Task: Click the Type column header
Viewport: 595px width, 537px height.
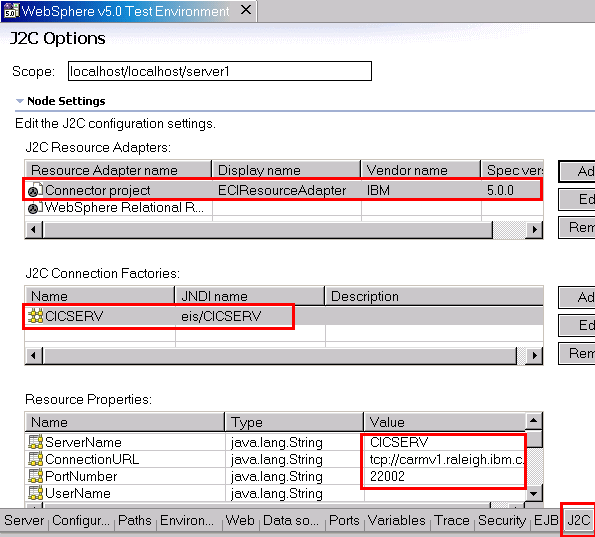Action: click(x=294, y=422)
